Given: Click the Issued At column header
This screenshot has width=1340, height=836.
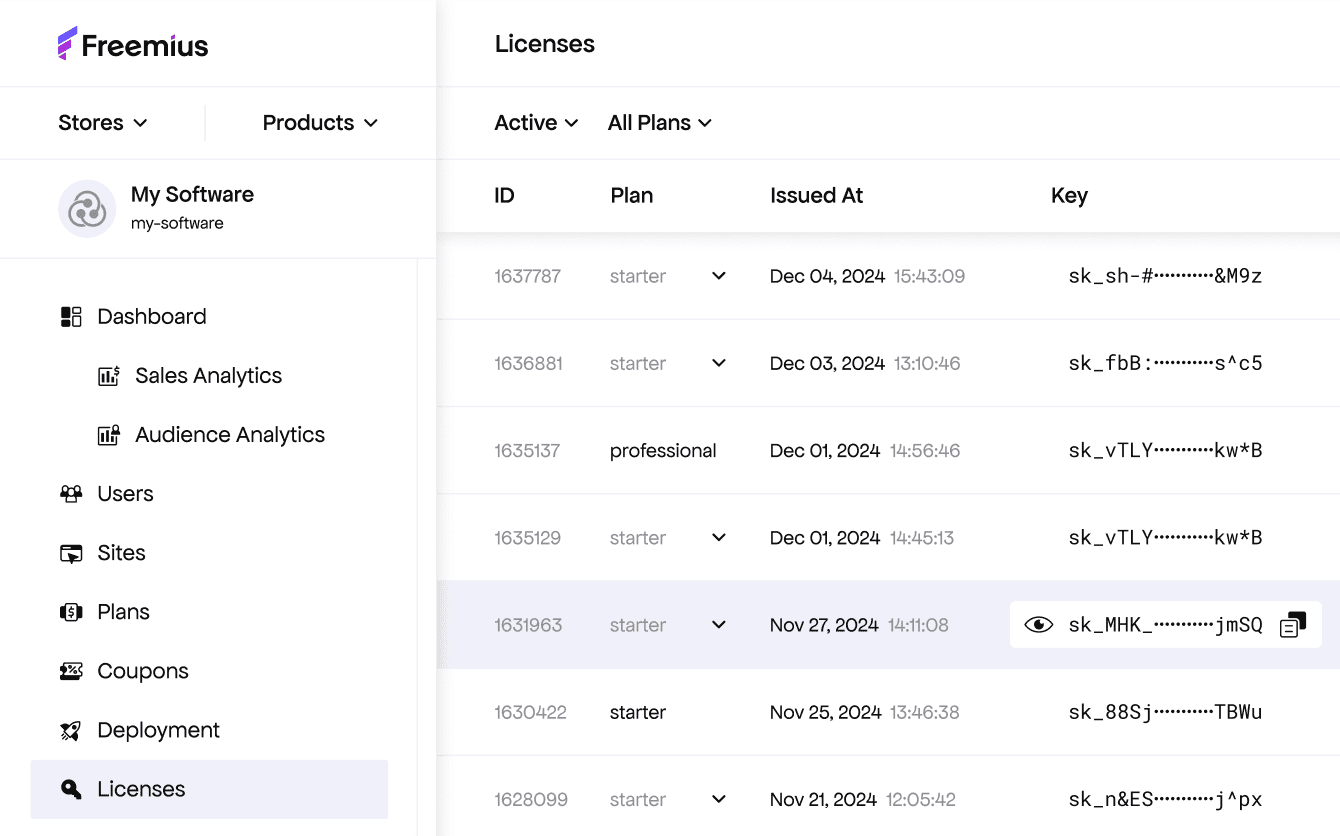Looking at the screenshot, I should pos(816,196).
